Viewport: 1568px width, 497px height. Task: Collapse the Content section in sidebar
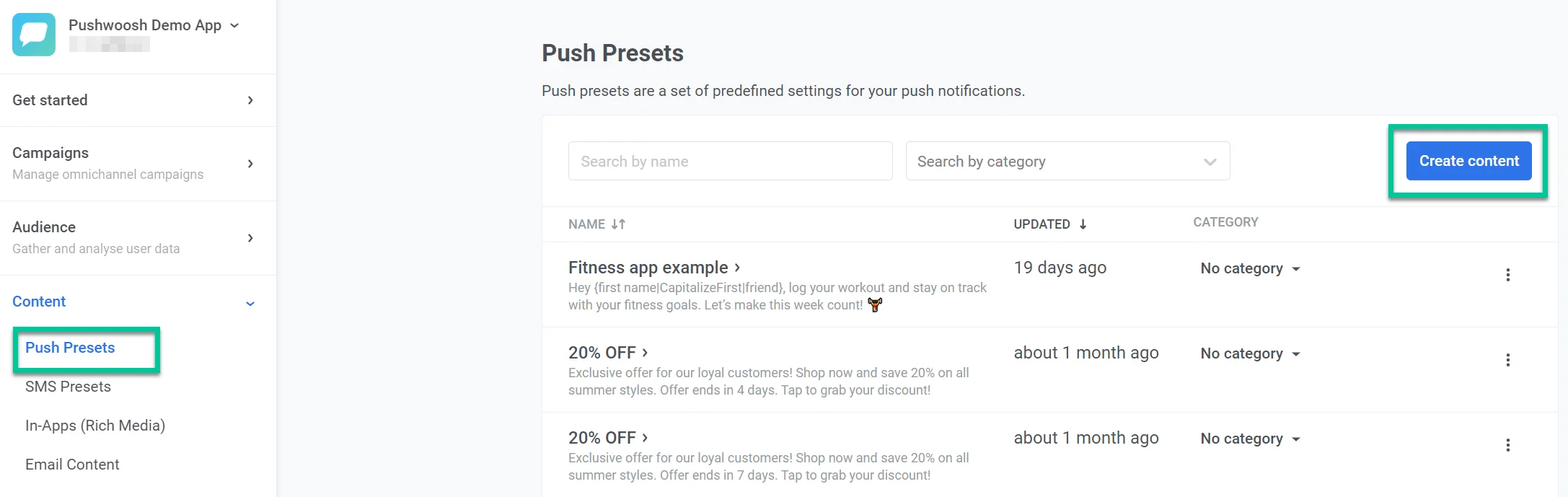tap(250, 303)
